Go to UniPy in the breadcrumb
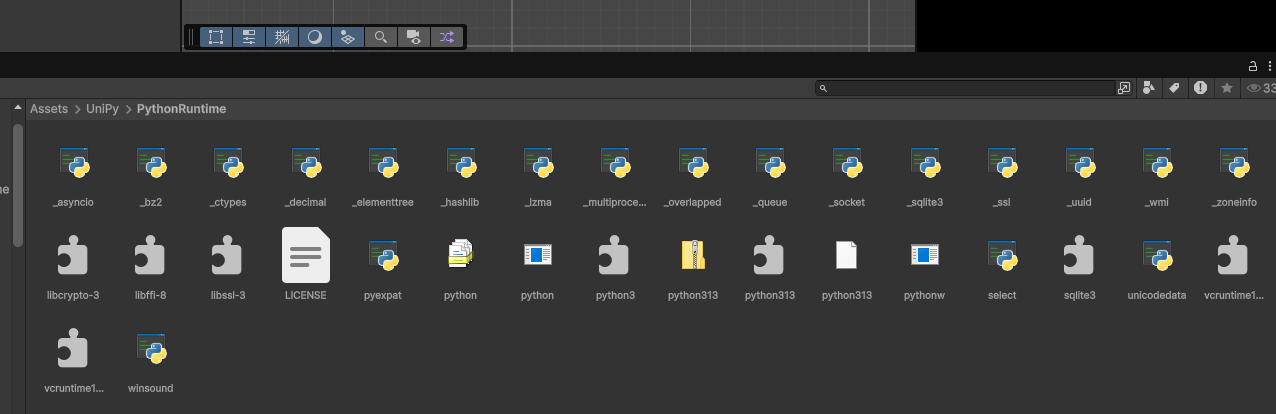The height and width of the screenshot is (414, 1276). [103, 108]
